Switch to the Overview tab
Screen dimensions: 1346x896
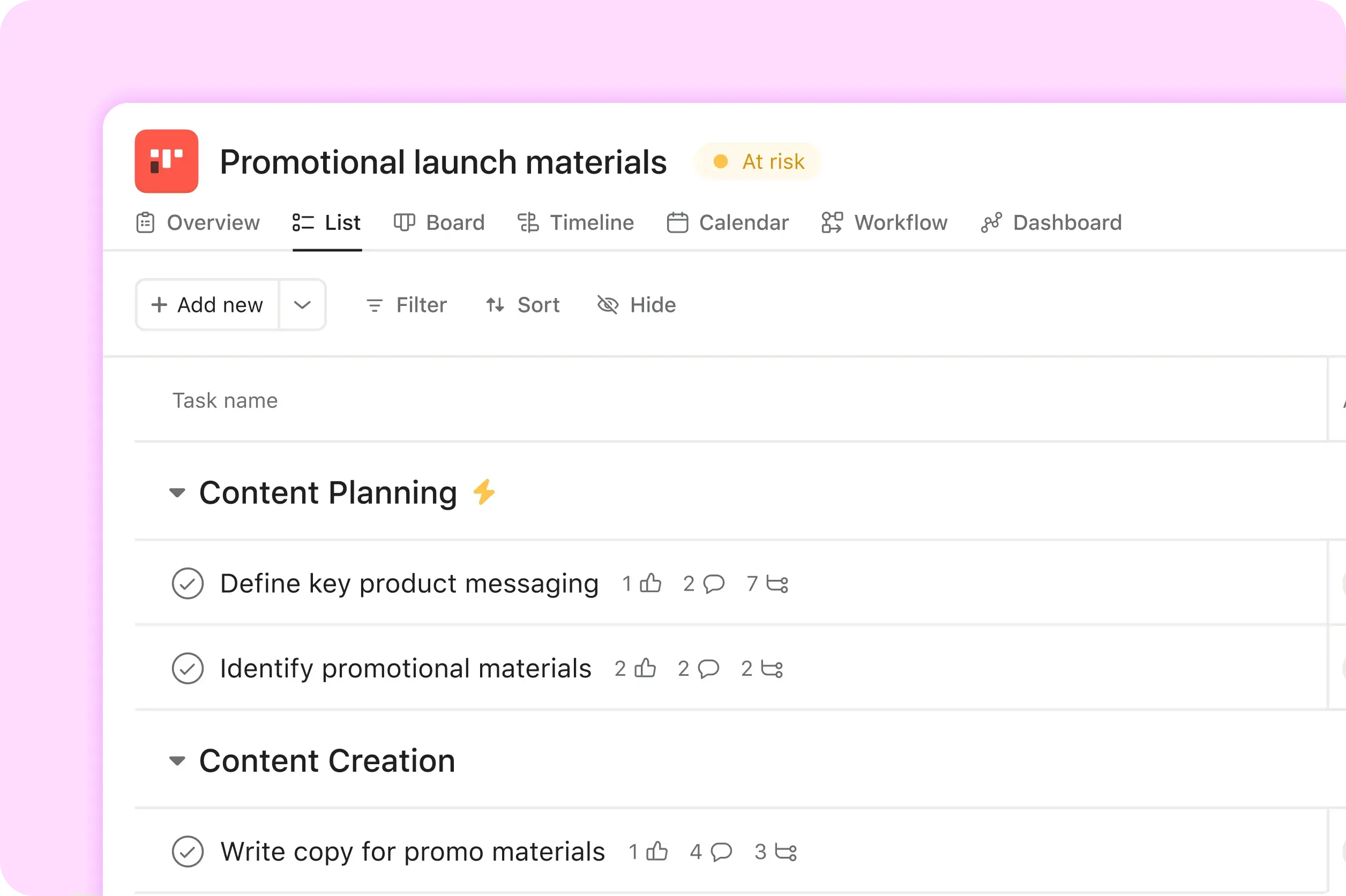[x=199, y=222]
